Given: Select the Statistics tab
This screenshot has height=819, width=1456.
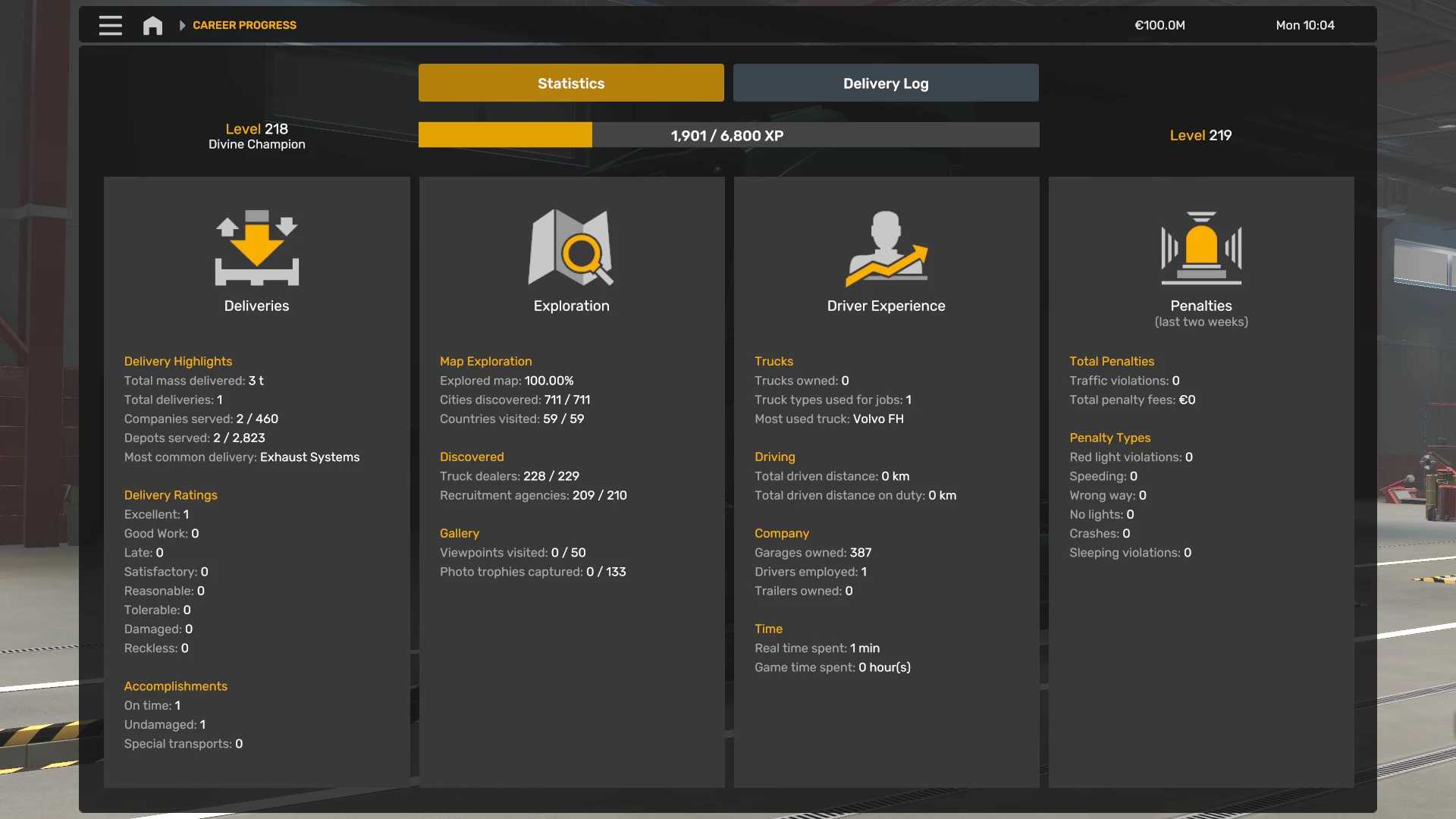Looking at the screenshot, I should point(571,83).
